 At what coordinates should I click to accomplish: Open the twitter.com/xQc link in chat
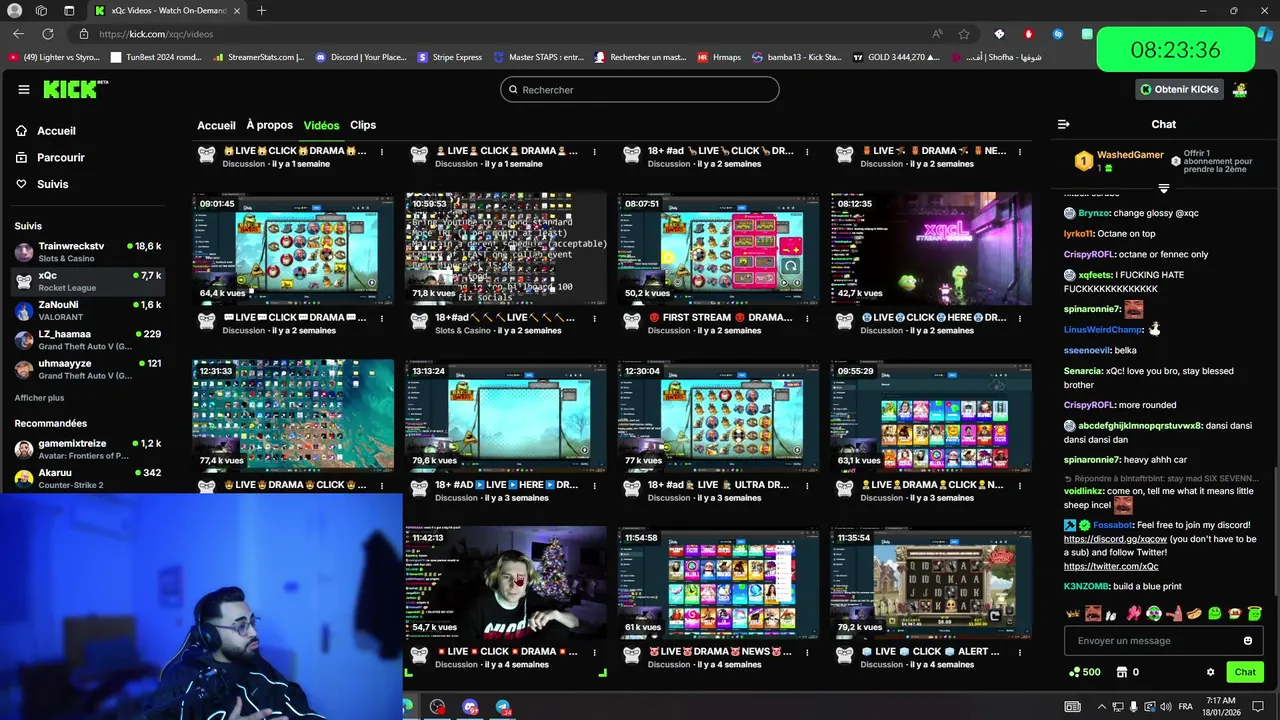pos(1111,566)
